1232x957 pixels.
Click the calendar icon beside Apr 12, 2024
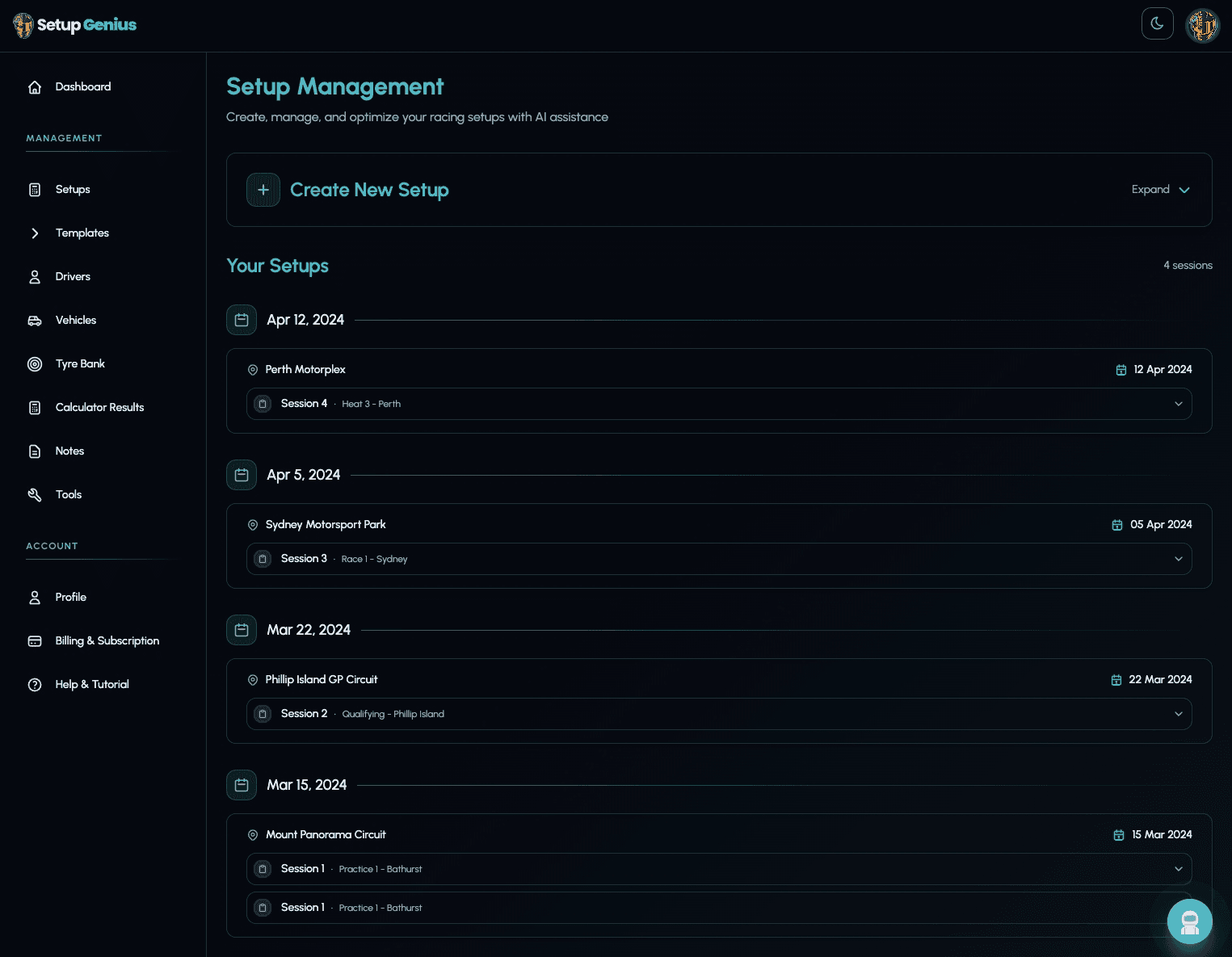pos(242,320)
